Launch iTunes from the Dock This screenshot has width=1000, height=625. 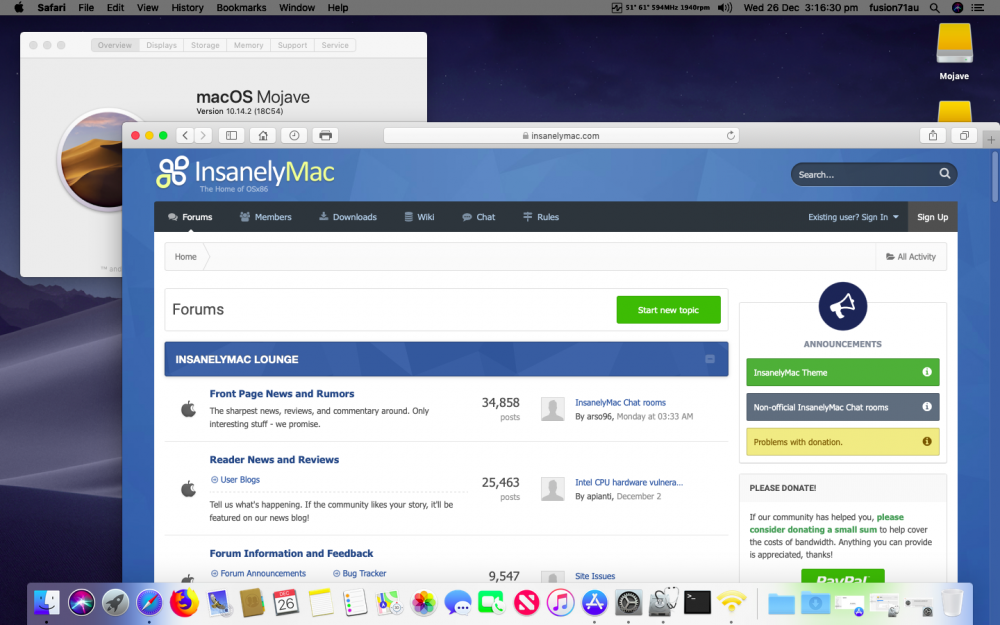(560, 602)
